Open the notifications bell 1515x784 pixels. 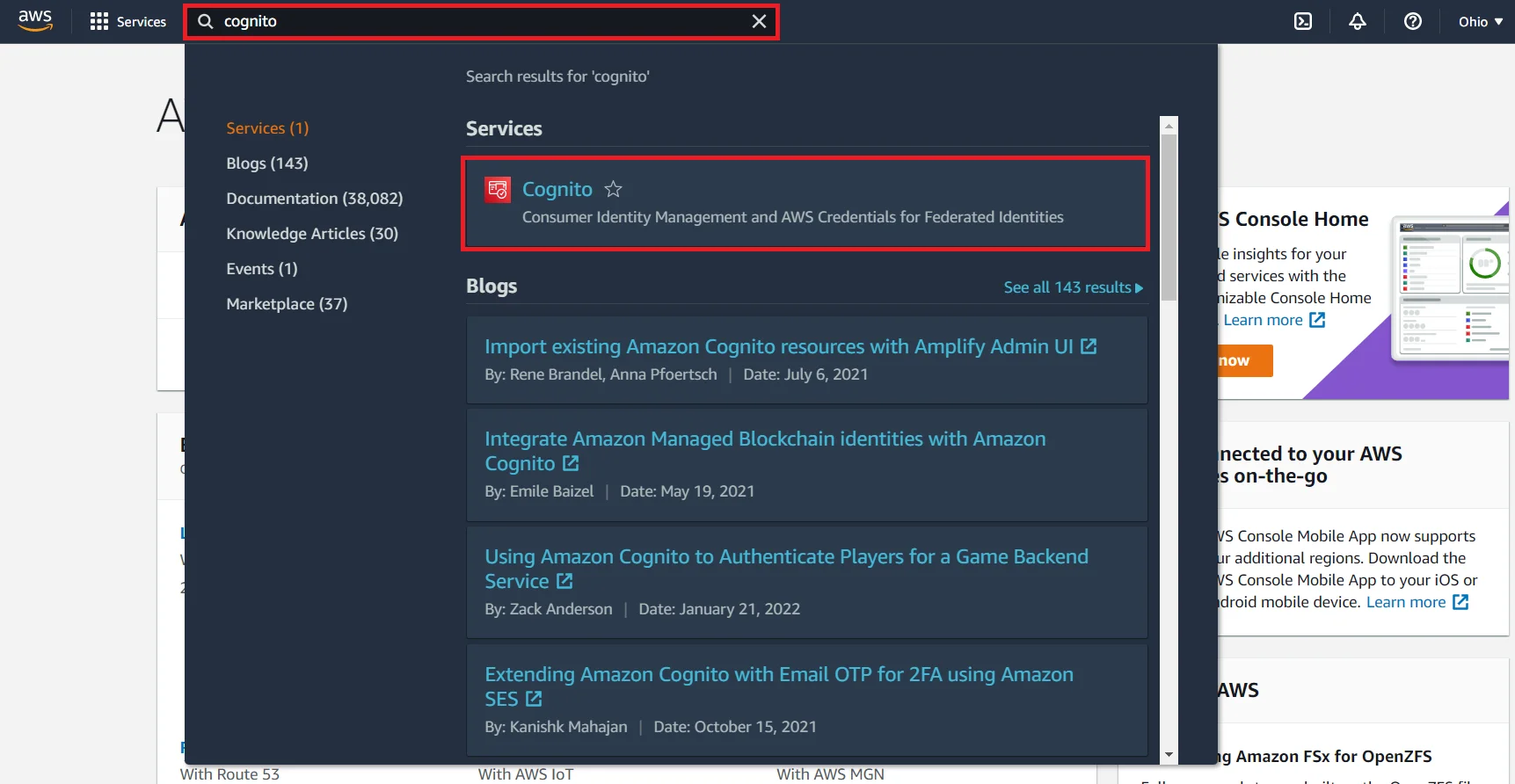[x=1358, y=21]
